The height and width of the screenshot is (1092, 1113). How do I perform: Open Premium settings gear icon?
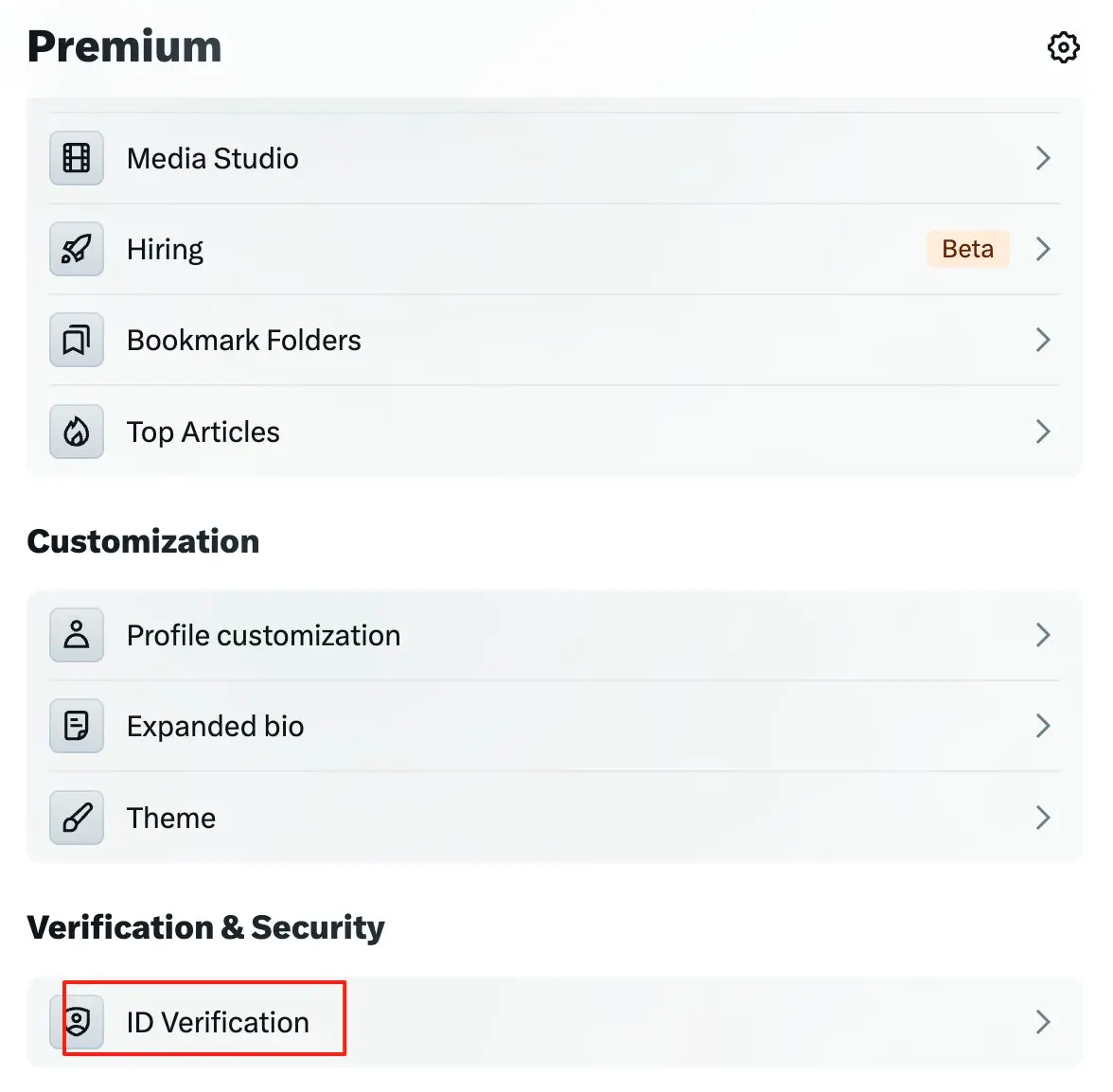(1063, 47)
